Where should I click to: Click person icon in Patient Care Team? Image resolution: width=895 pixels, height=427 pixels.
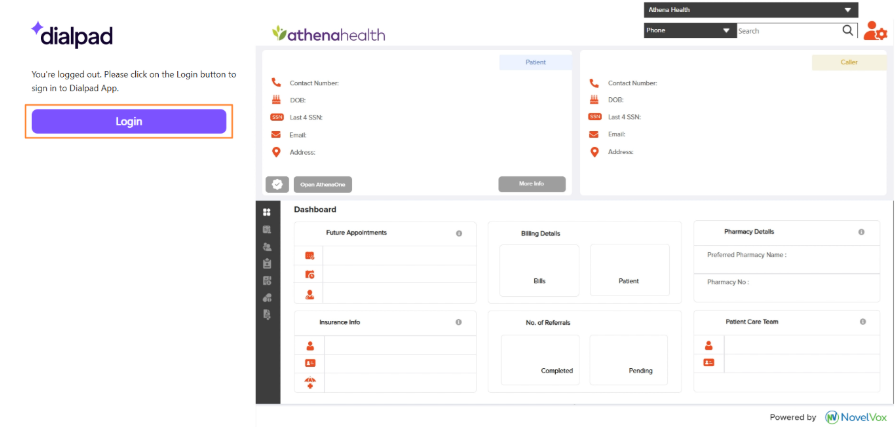708,345
